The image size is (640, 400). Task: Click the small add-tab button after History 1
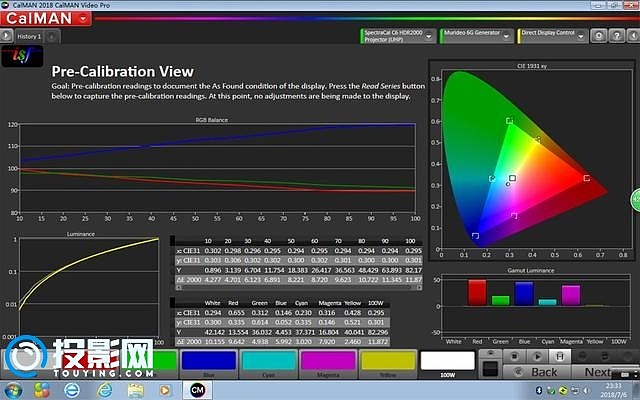(x=52, y=37)
